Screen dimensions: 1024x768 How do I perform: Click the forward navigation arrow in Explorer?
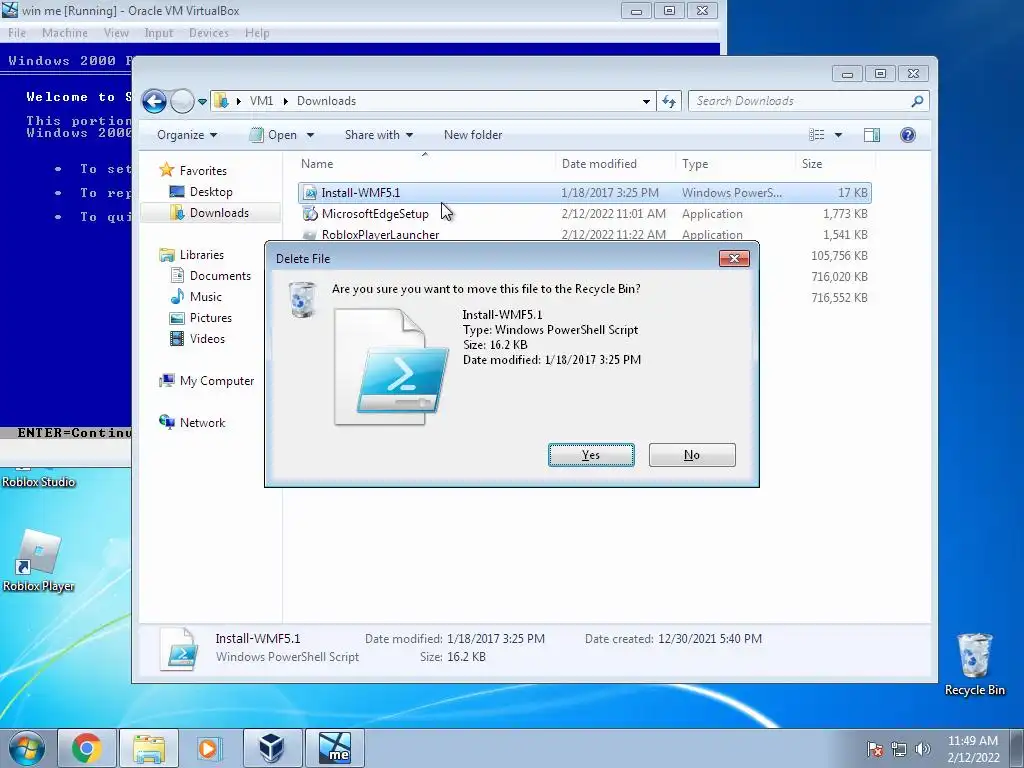click(182, 101)
